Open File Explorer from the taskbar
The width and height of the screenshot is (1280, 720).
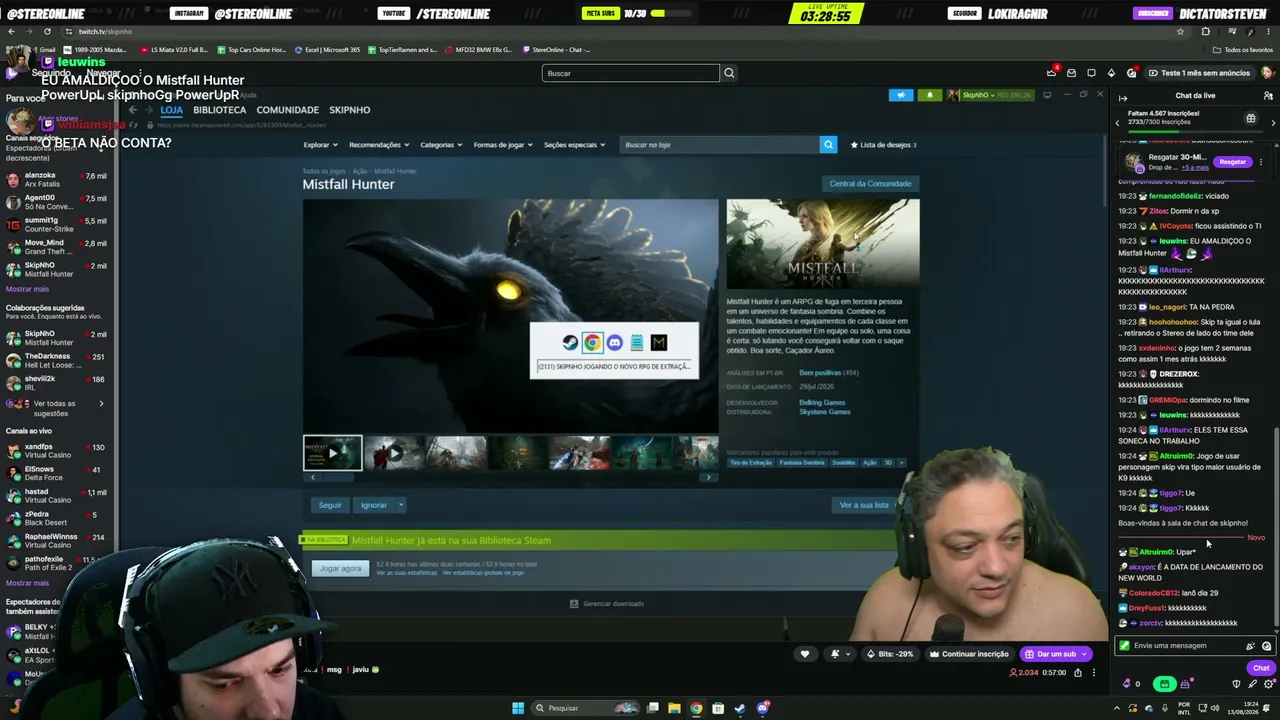pos(674,708)
